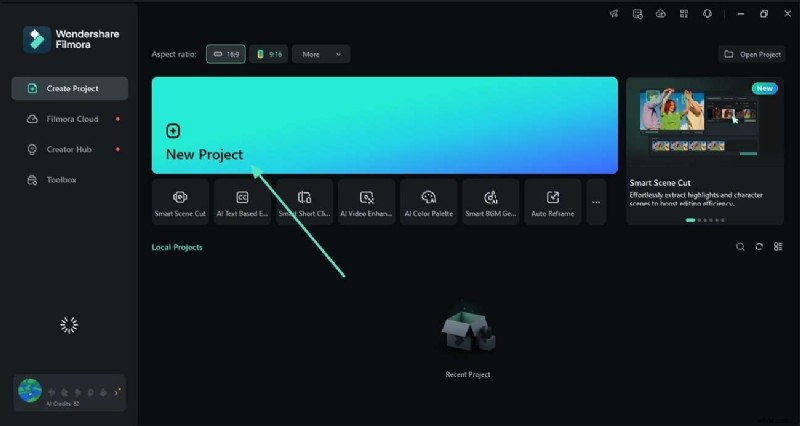The image size is (800, 426).
Task: Switch local projects list view layout
Action: [x=778, y=247]
